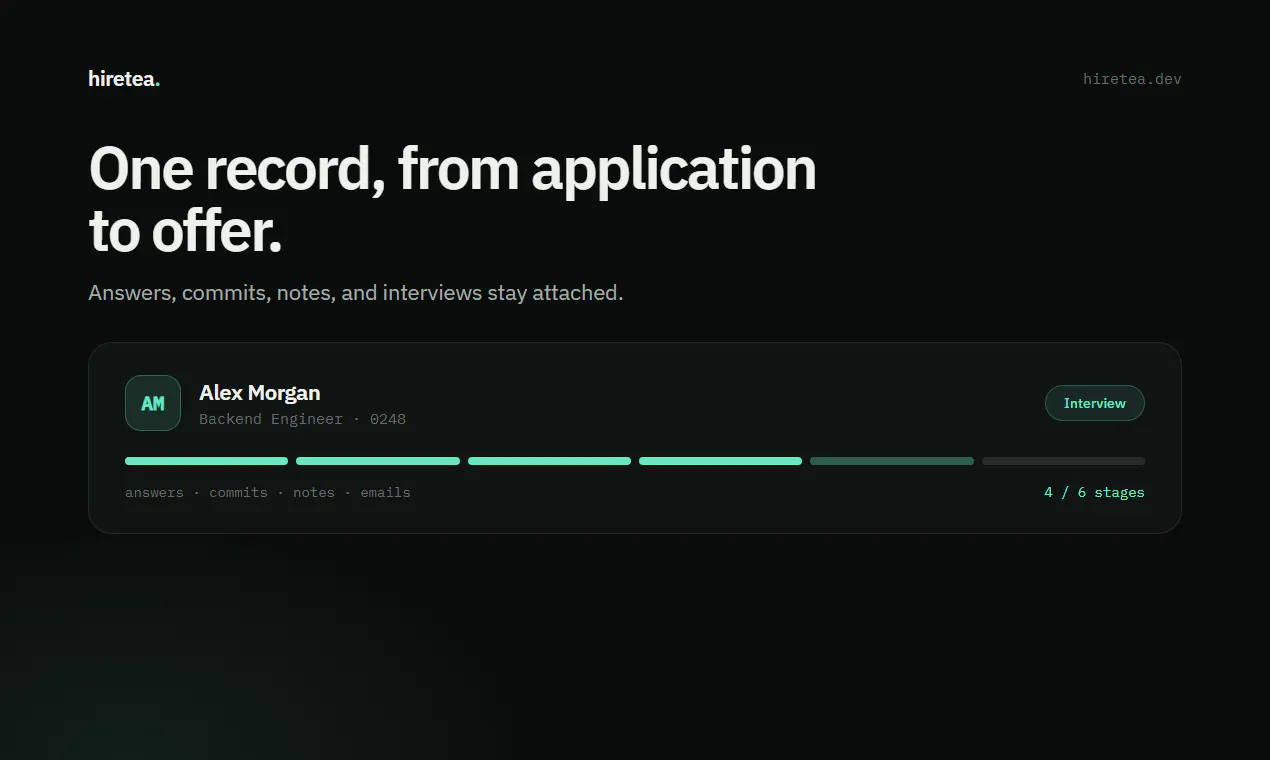Click "answers" in the candidate card footer
The height and width of the screenshot is (760, 1270).
point(154,492)
